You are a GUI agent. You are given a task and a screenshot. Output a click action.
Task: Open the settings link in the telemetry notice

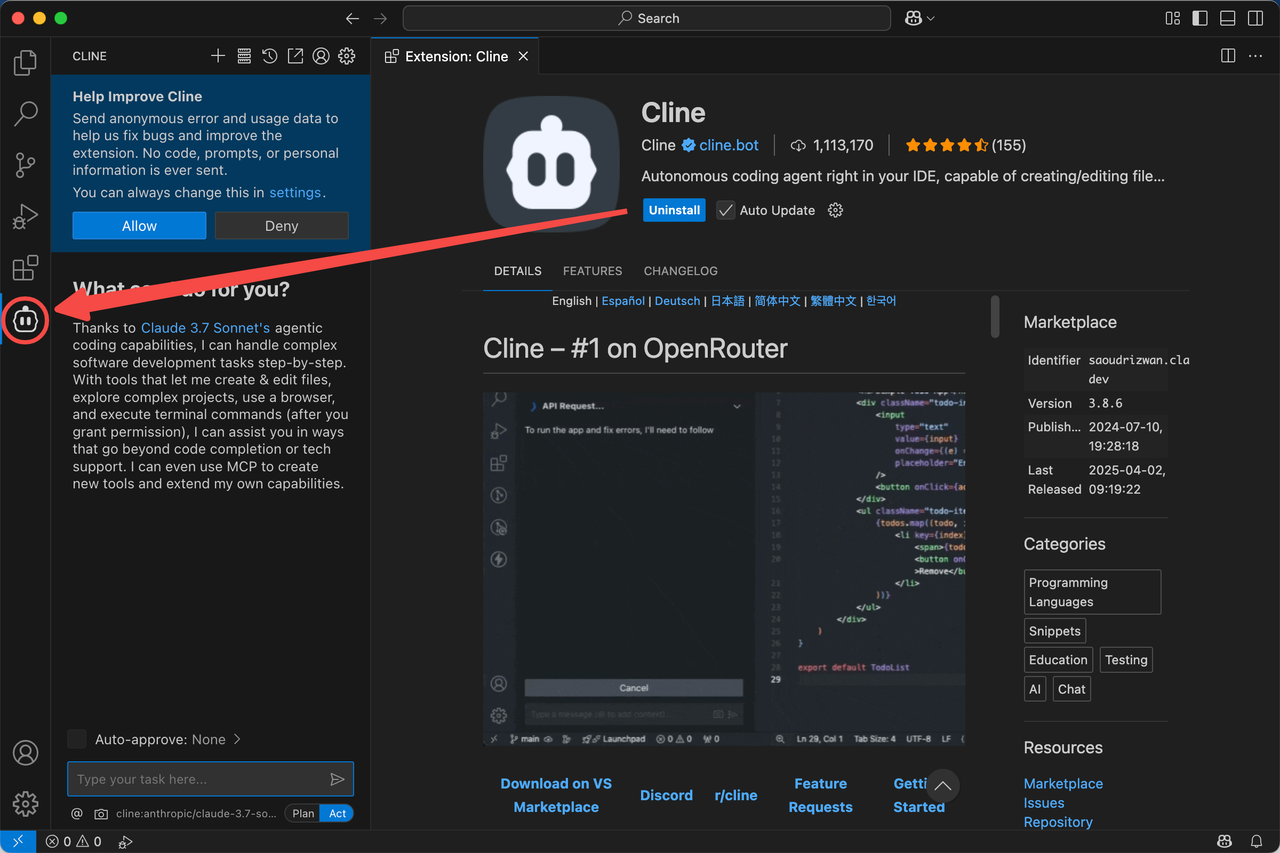(295, 192)
